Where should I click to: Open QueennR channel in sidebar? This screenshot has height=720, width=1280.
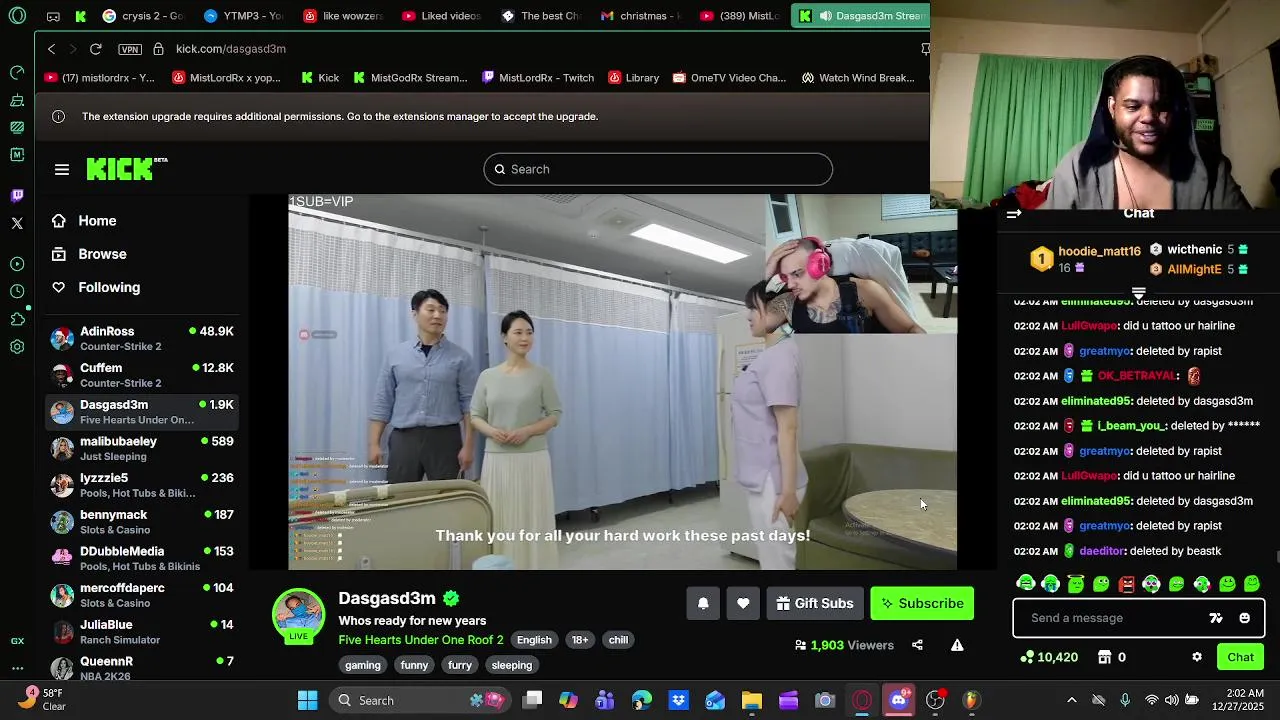(x=142, y=668)
